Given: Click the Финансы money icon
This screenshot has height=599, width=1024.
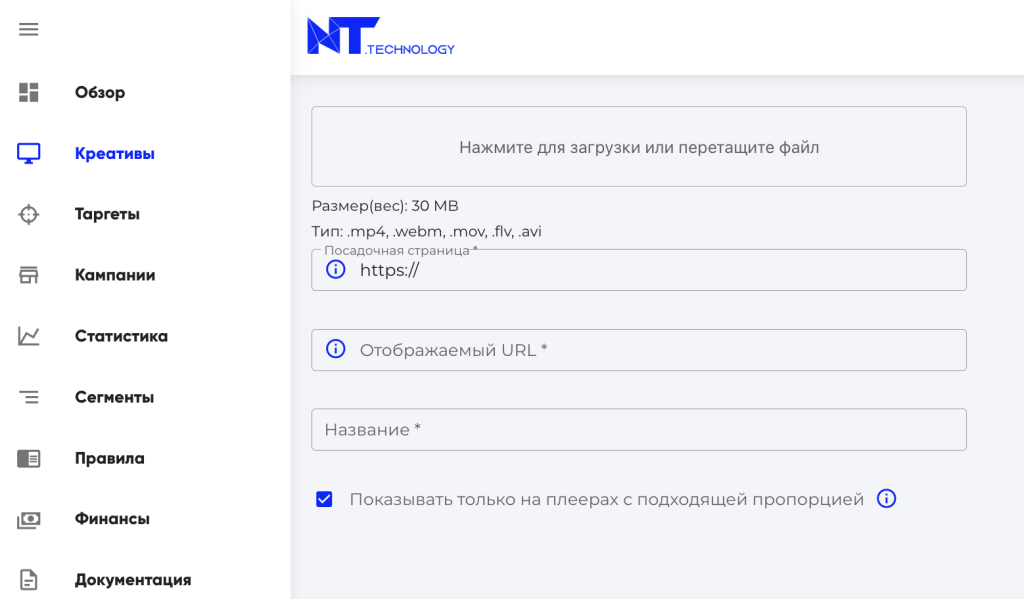Looking at the screenshot, I should pyautogui.click(x=29, y=519).
